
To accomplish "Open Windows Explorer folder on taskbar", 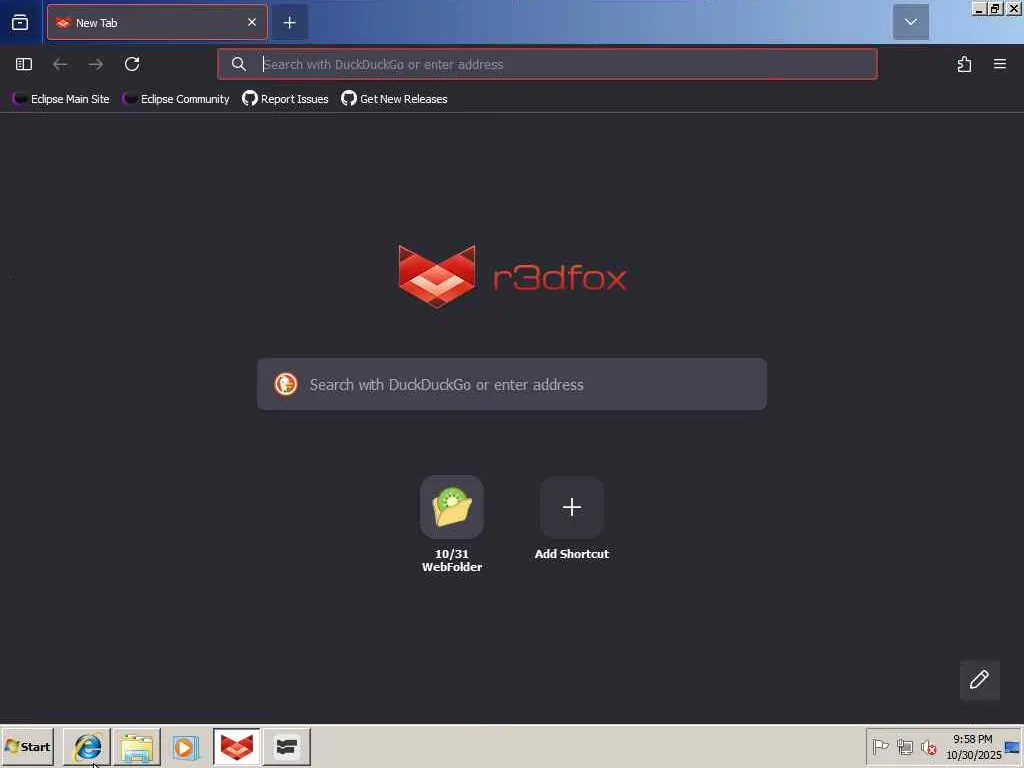I will pyautogui.click(x=136, y=746).
